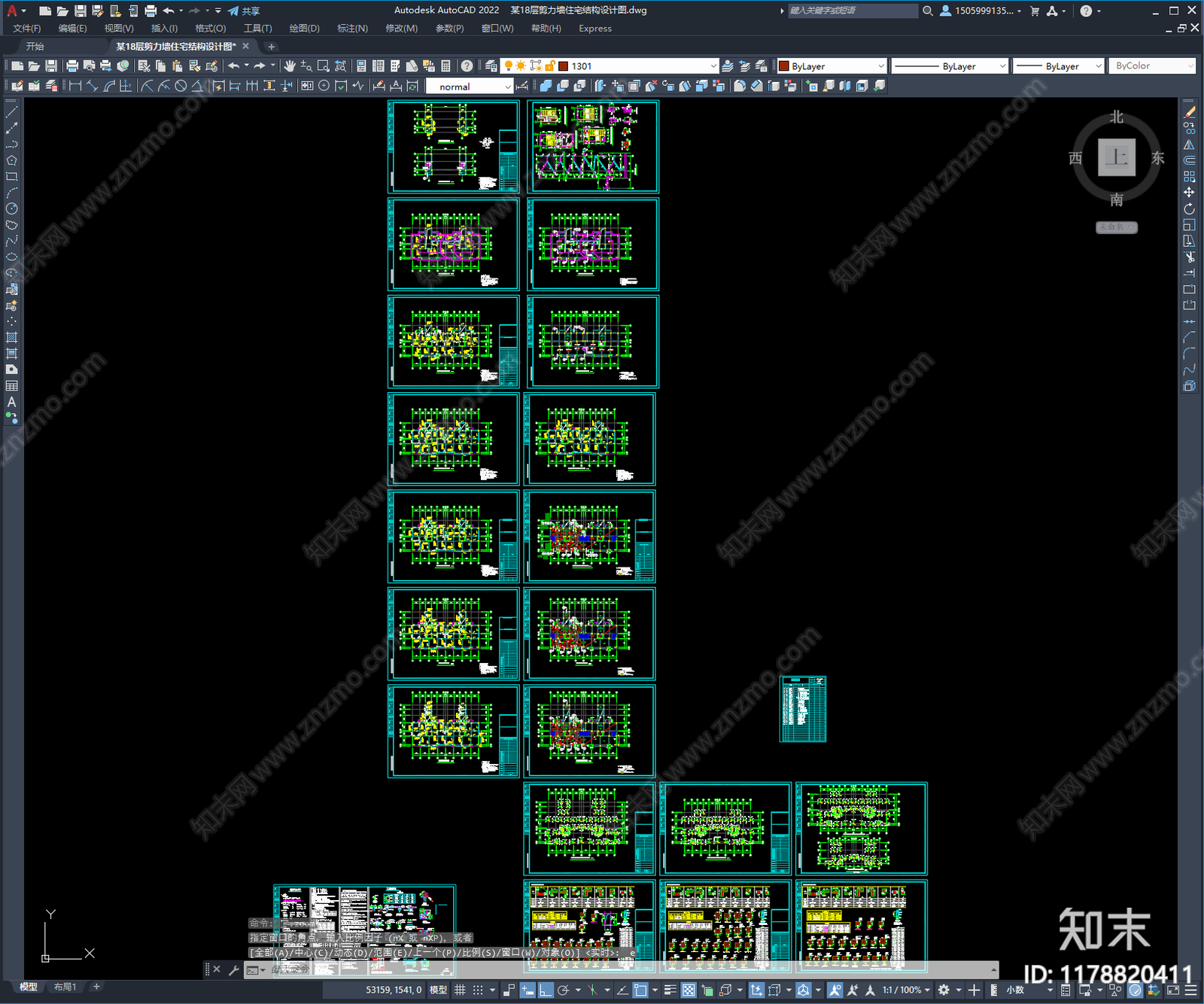Click the keyword search input field

pyautogui.click(x=853, y=11)
